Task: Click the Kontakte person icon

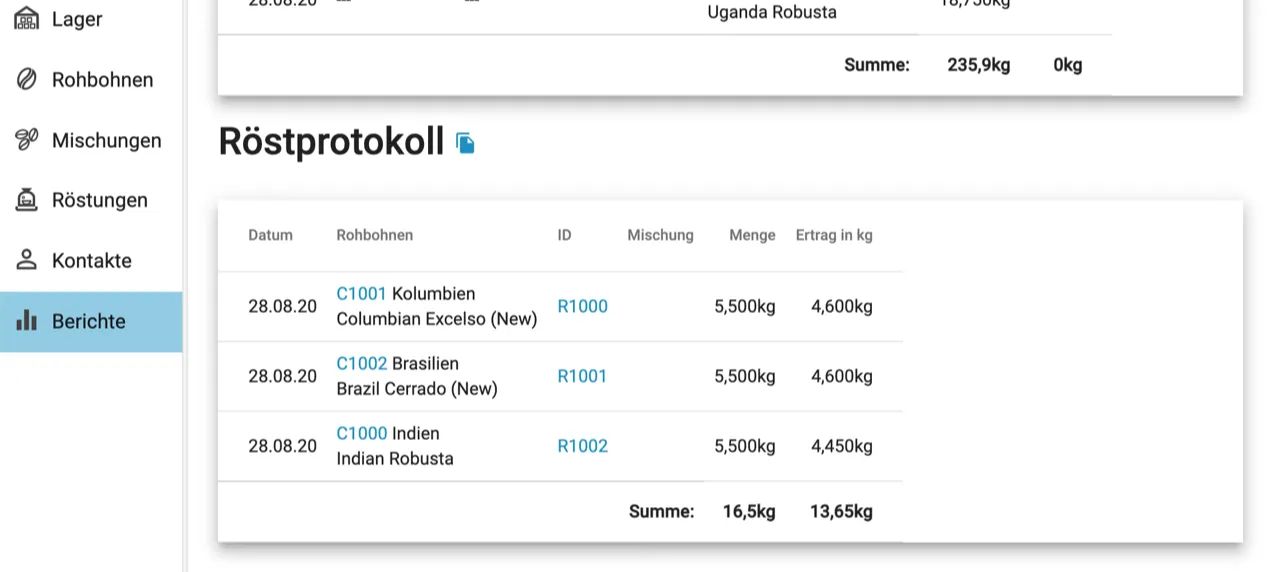Action: tap(27, 260)
